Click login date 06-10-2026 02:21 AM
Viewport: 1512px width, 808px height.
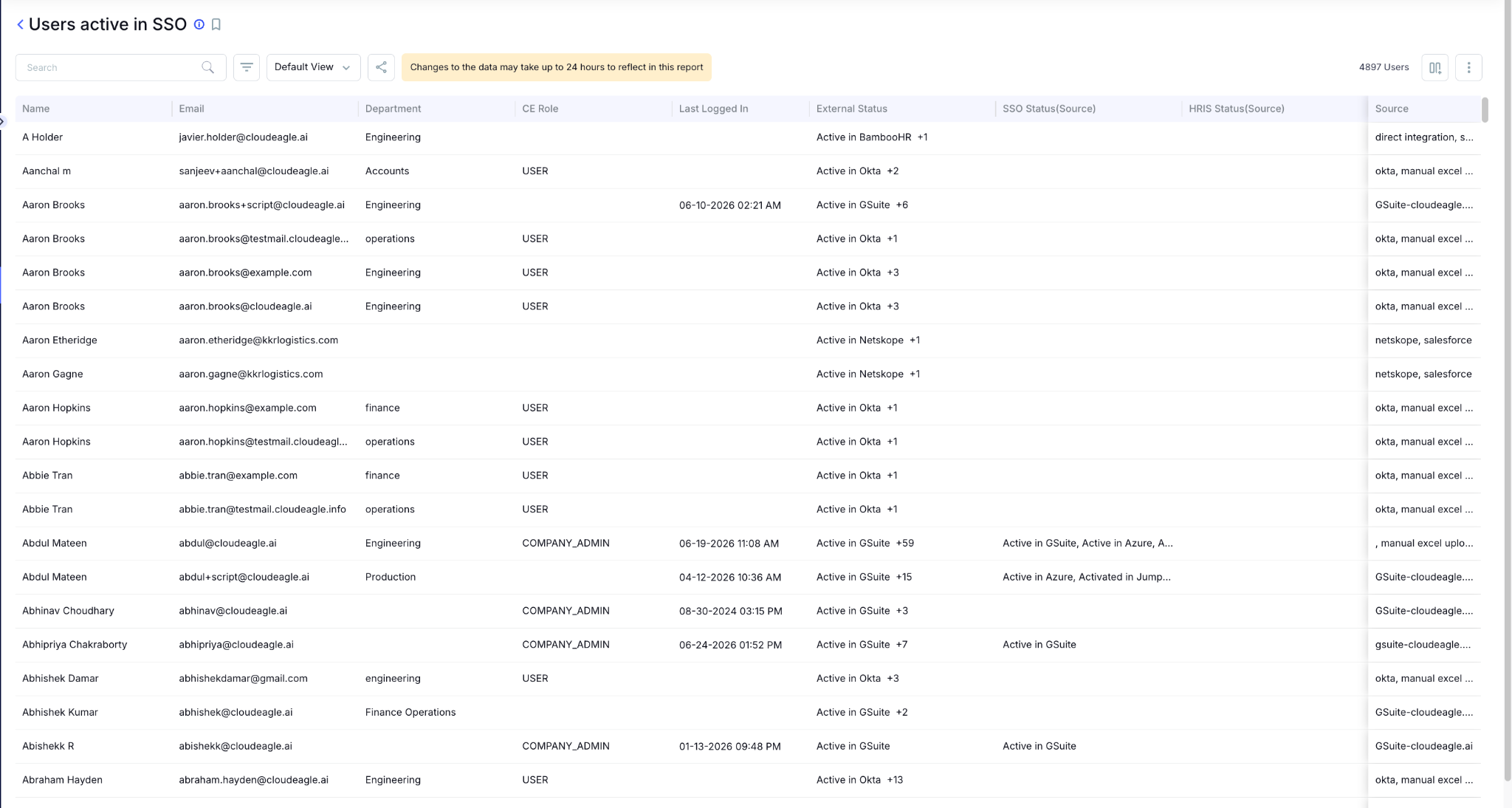click(x=730, y=205)
